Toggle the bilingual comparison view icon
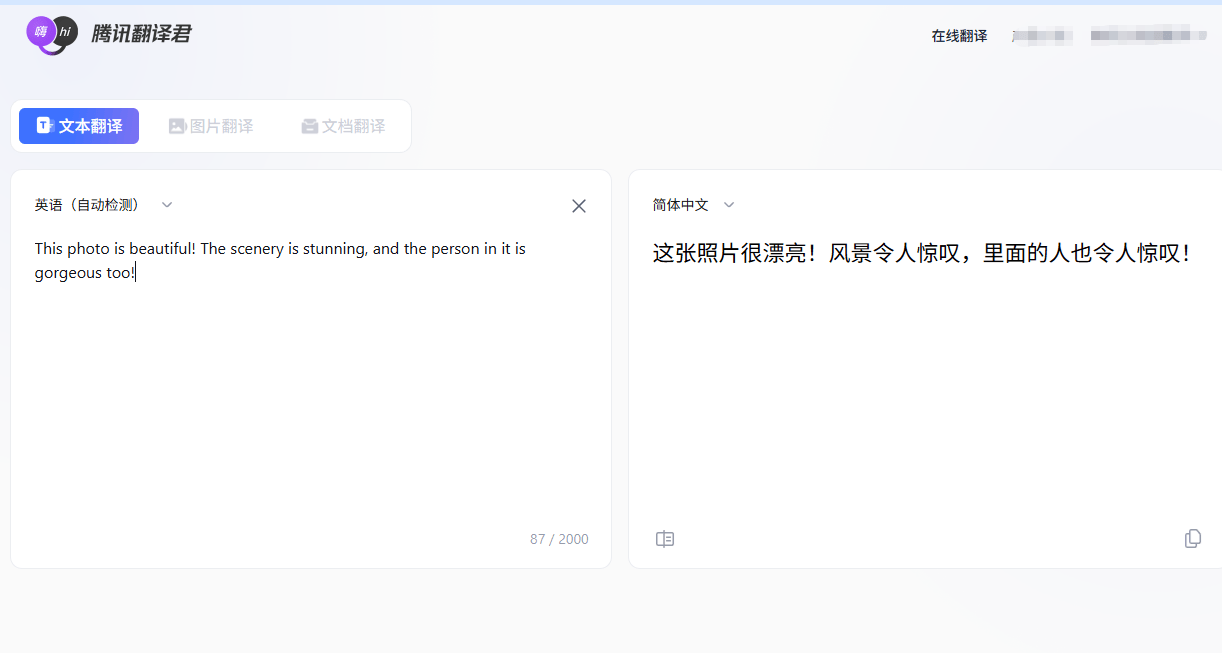The height and width of the screenshot is (653, 1222). click(x=665, y=539)
